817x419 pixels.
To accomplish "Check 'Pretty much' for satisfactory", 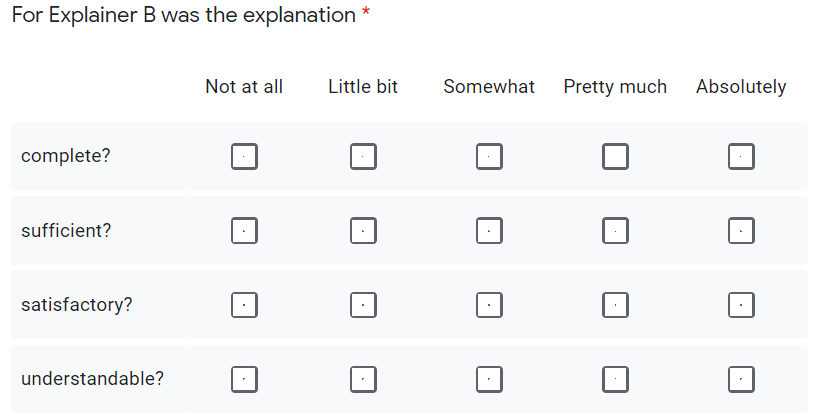I will pos(615,304).
